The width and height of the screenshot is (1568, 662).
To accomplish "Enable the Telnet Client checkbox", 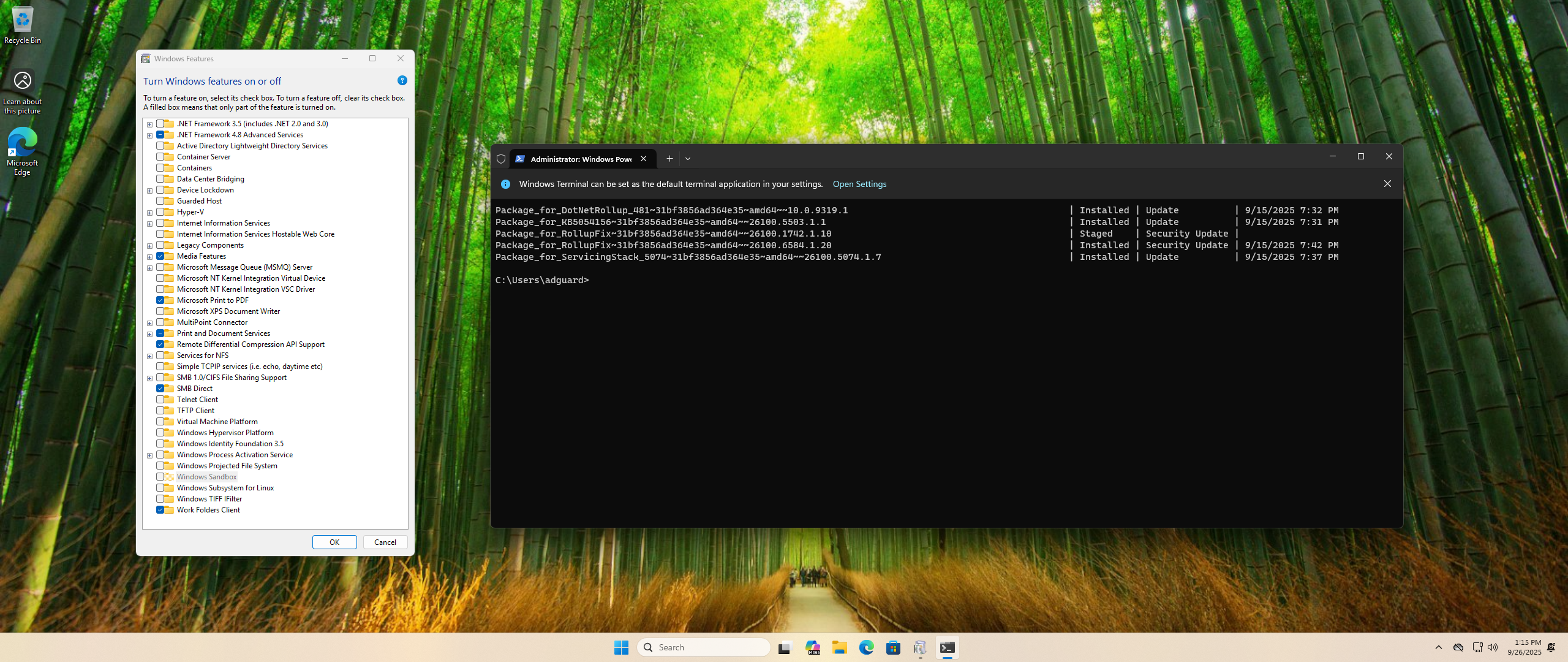I will click(160, 400).
